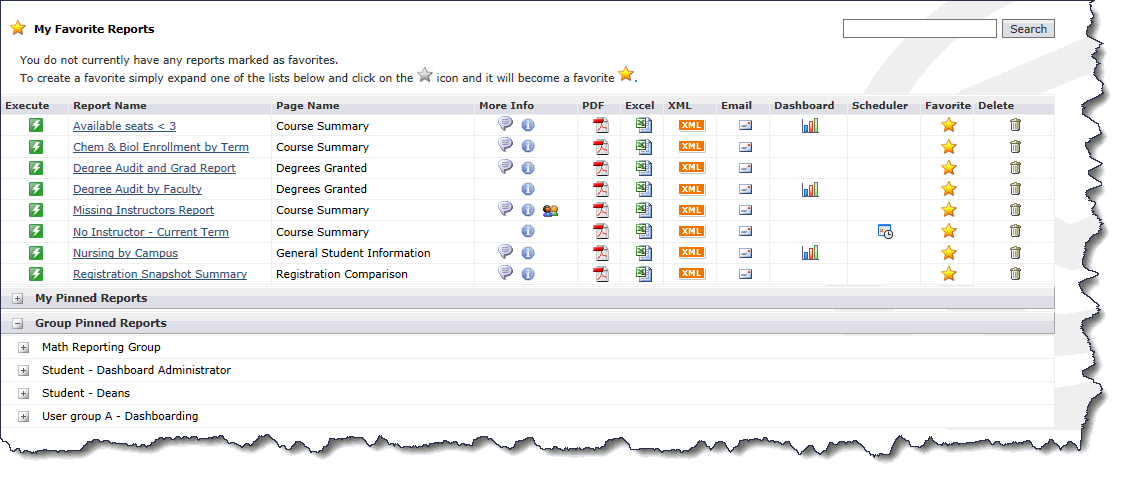Unfavorite the Nursing by Campus report star
Screen dimensions: 1126x479
pos(949,253)
